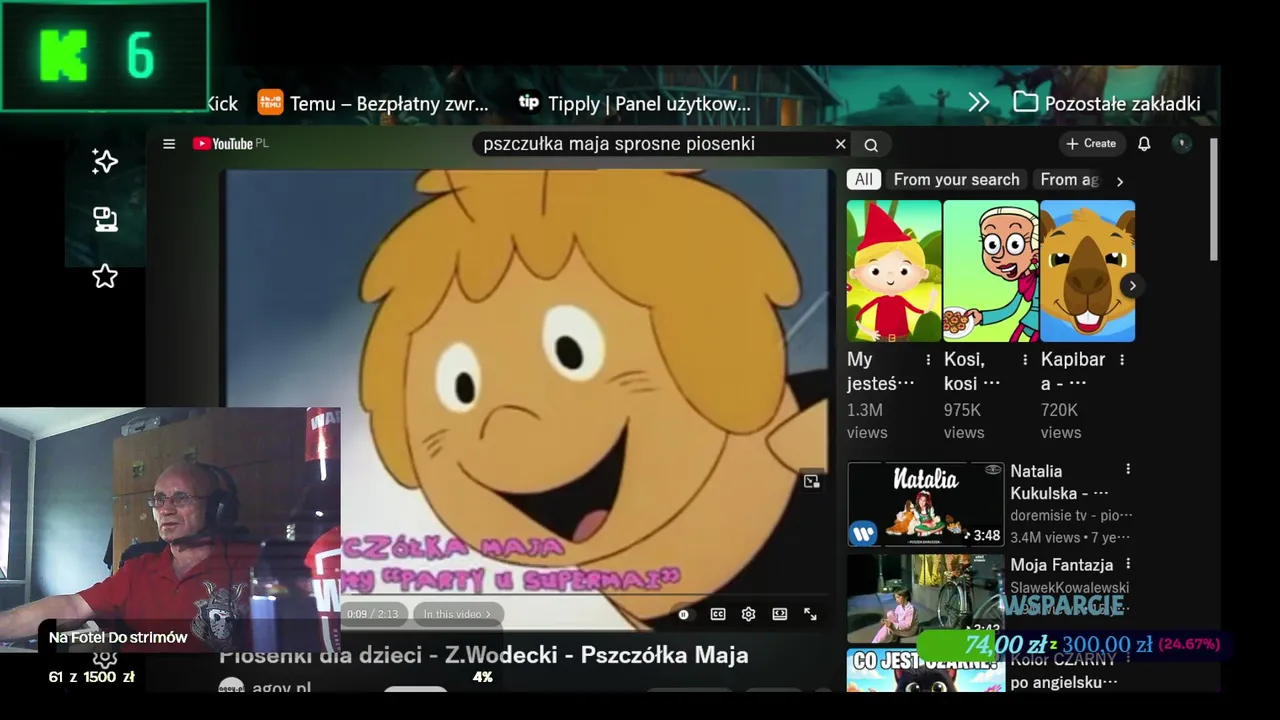Viewport: 1280px width, 720px height.
Task: Open options menu for Natalia Kukulska video
Action: coord(1128,470)
